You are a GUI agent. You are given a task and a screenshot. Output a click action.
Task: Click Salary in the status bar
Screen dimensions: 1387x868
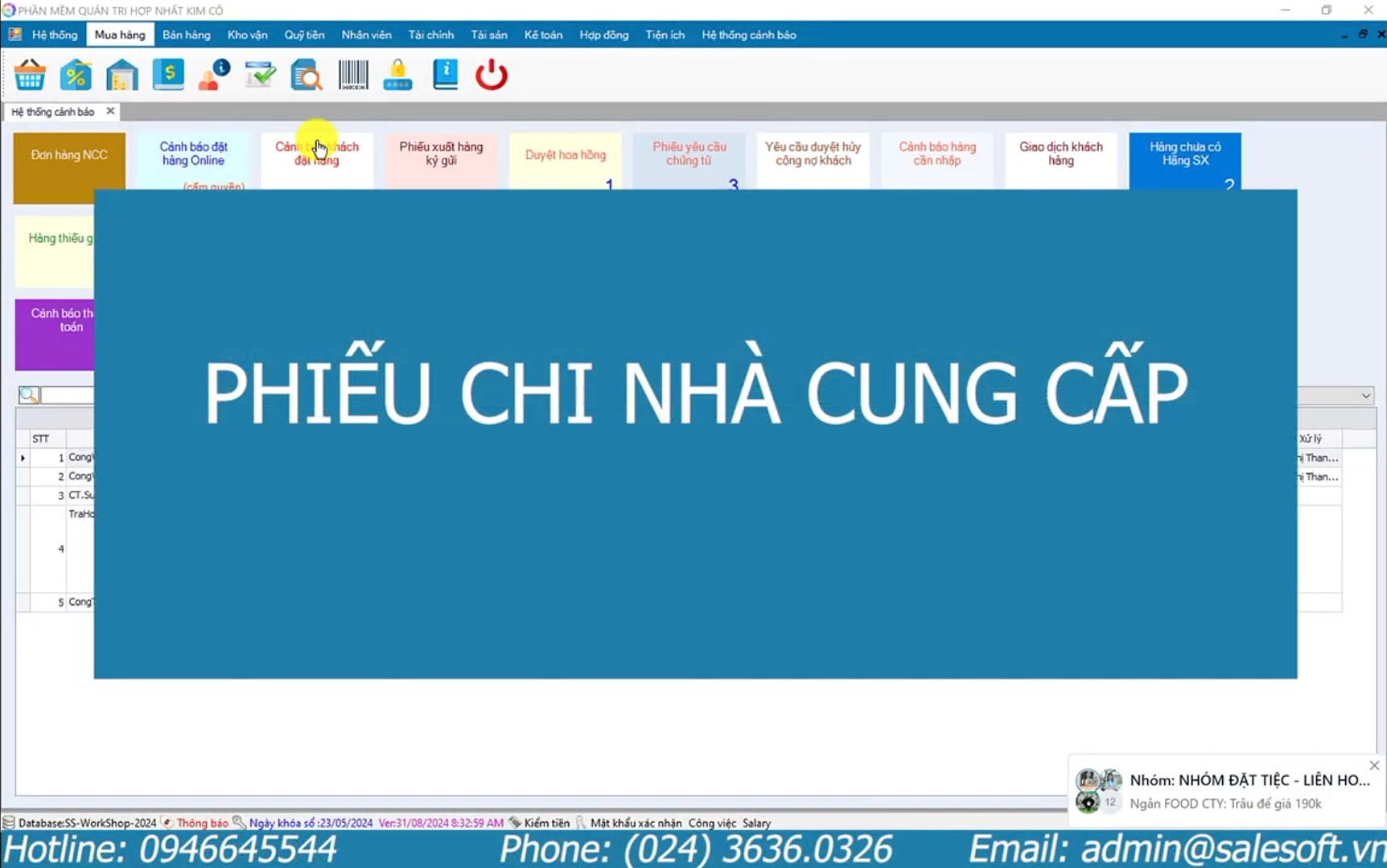[x=756, y=823]
